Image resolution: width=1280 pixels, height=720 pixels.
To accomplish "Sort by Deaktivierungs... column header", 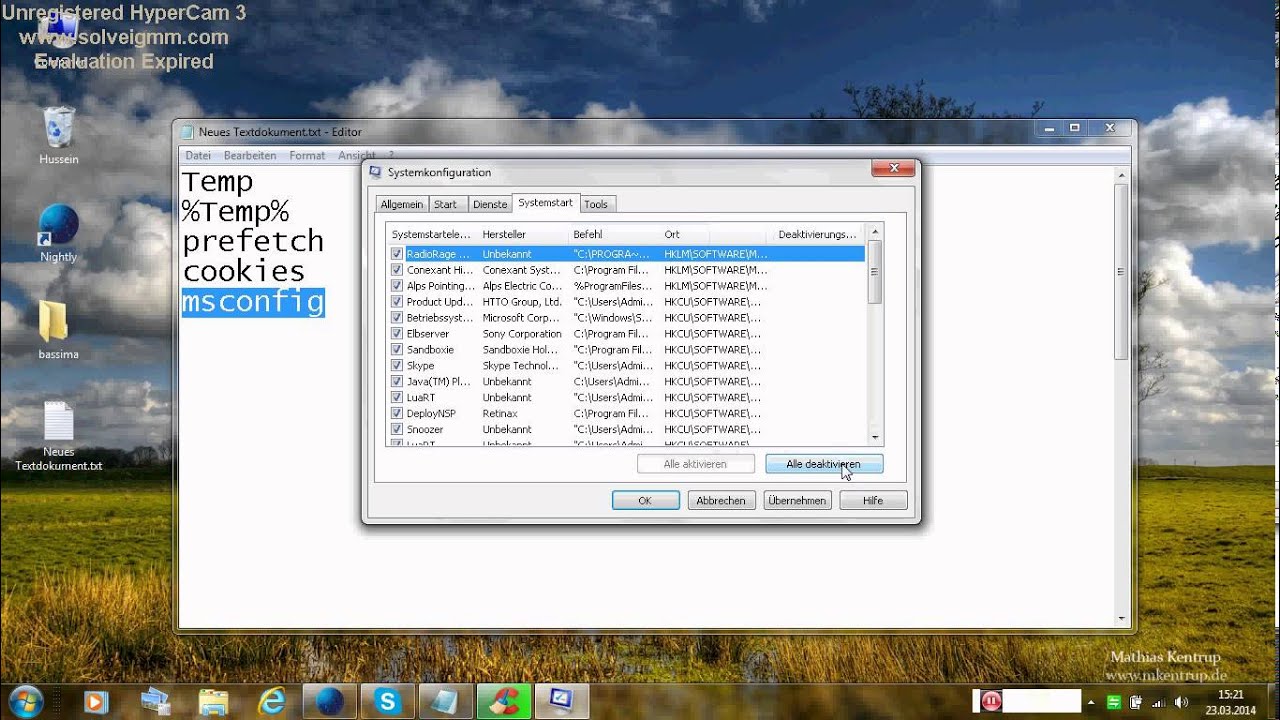I will 818,234.
